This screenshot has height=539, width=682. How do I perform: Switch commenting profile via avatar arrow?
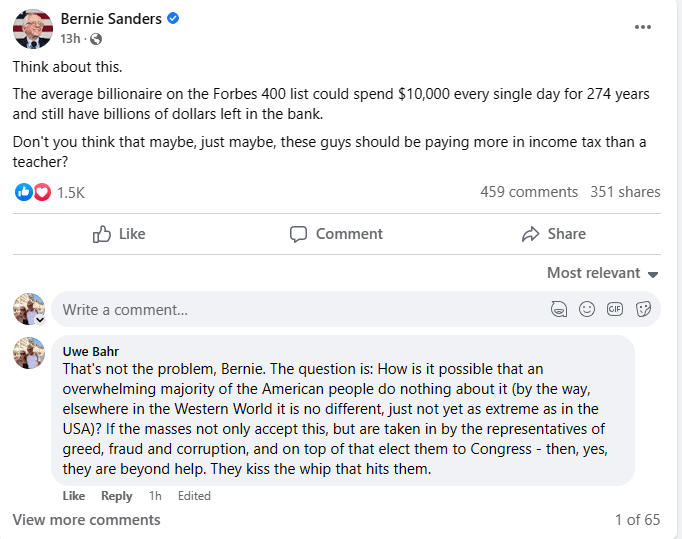tap(40, 320)
